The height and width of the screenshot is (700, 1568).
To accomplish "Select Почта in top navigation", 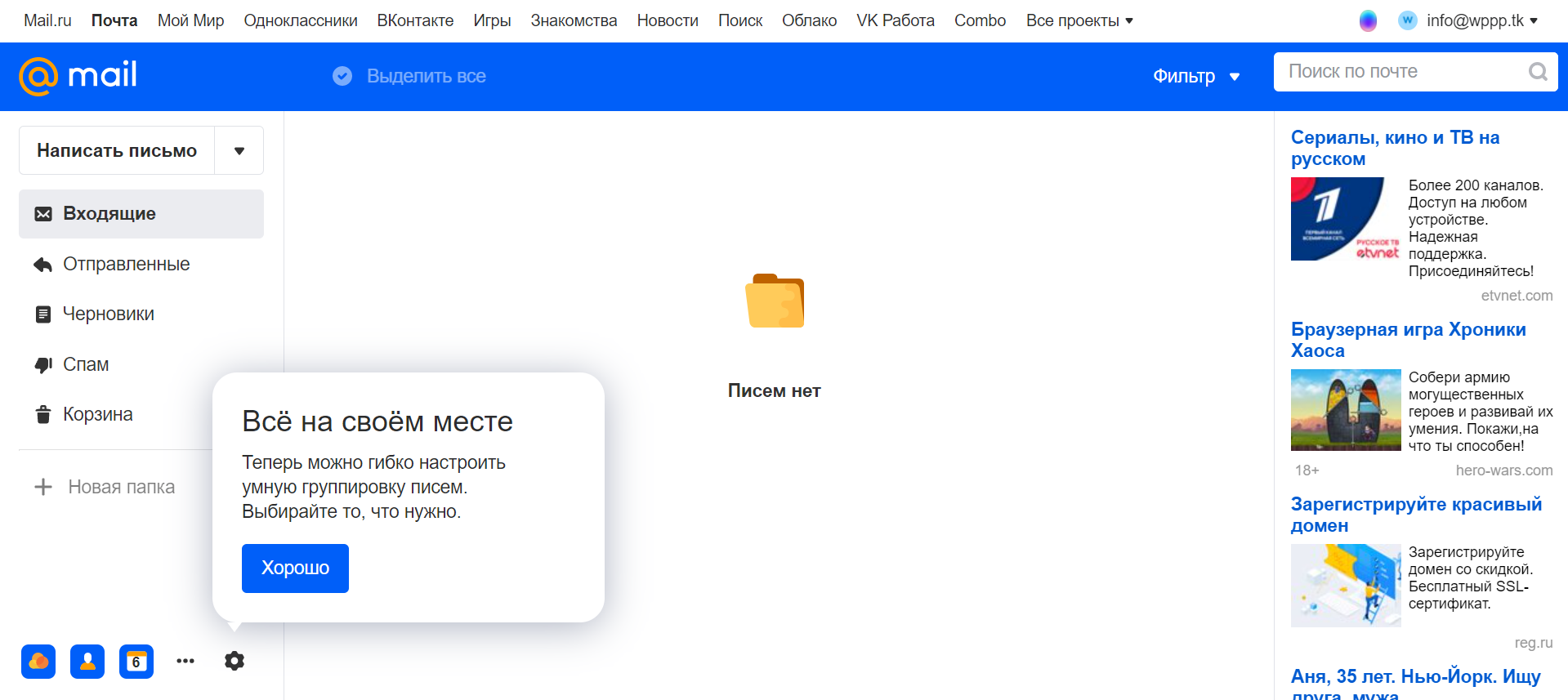I will click(114, 20).
